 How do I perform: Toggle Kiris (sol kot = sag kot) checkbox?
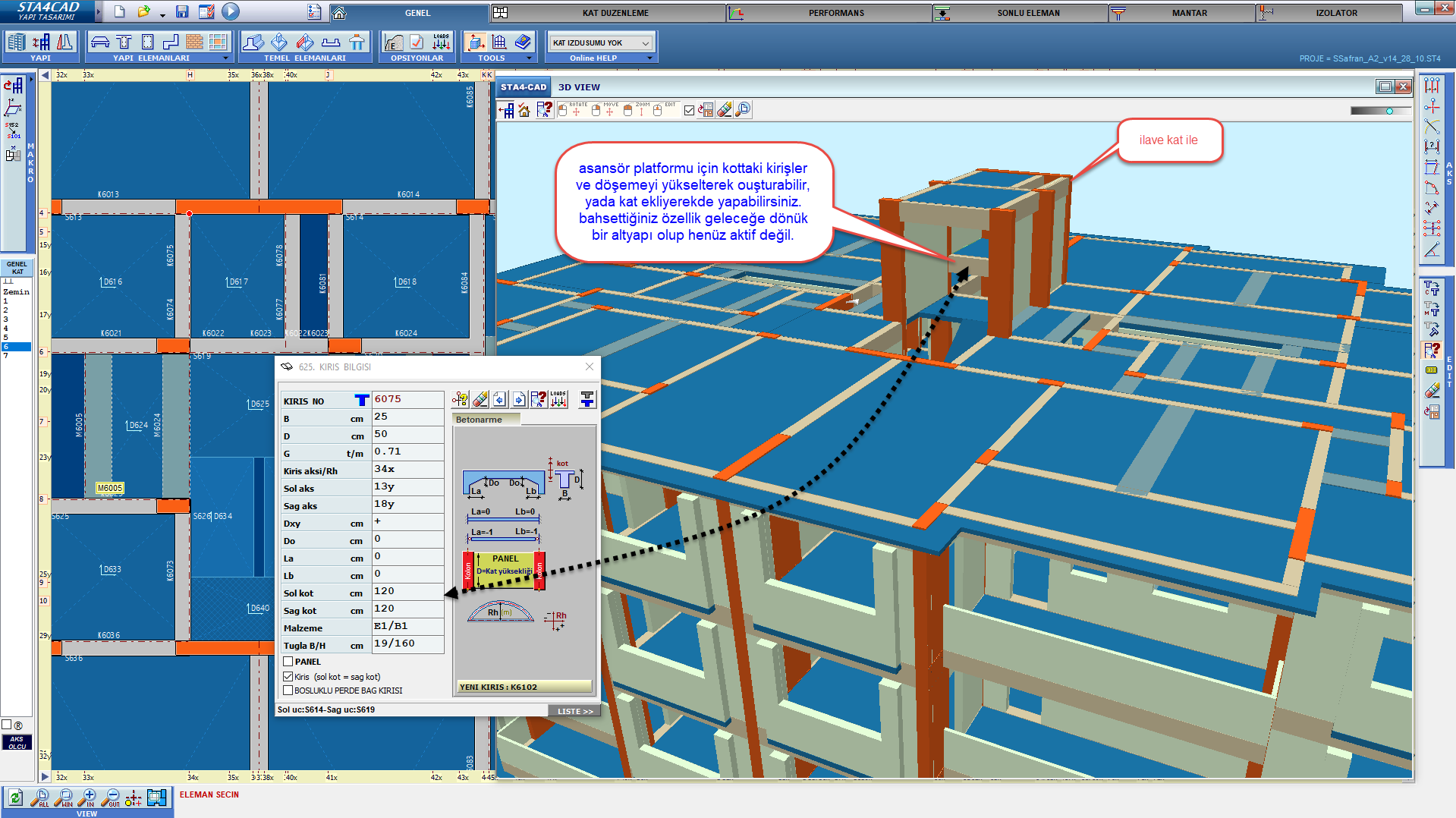pyautogui.click(x=288, y=677)
